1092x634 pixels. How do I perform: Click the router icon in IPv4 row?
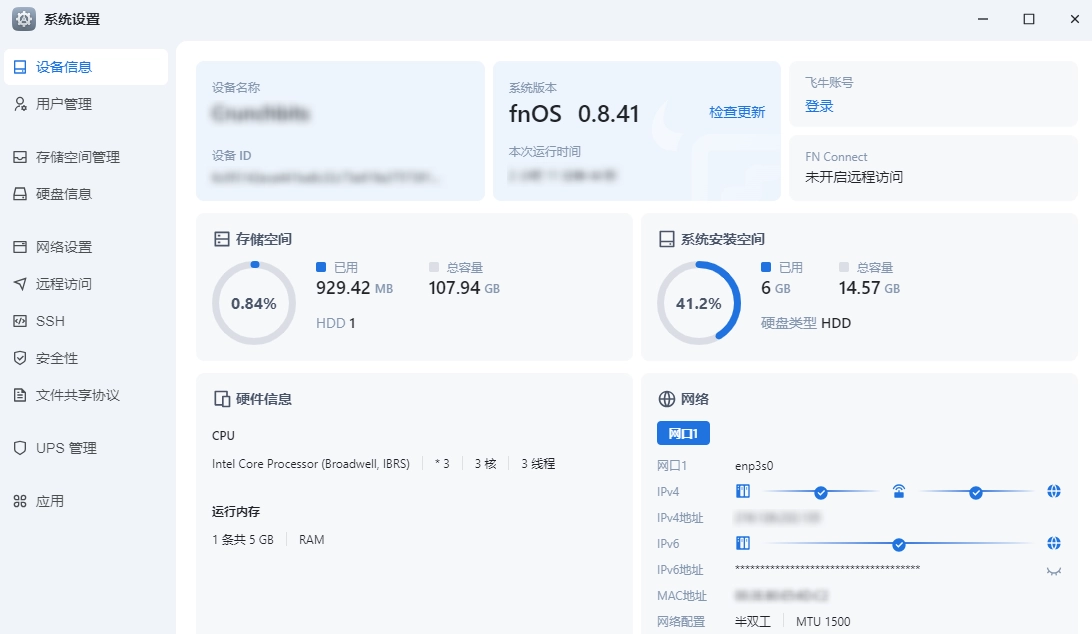[x=898, y=491]
